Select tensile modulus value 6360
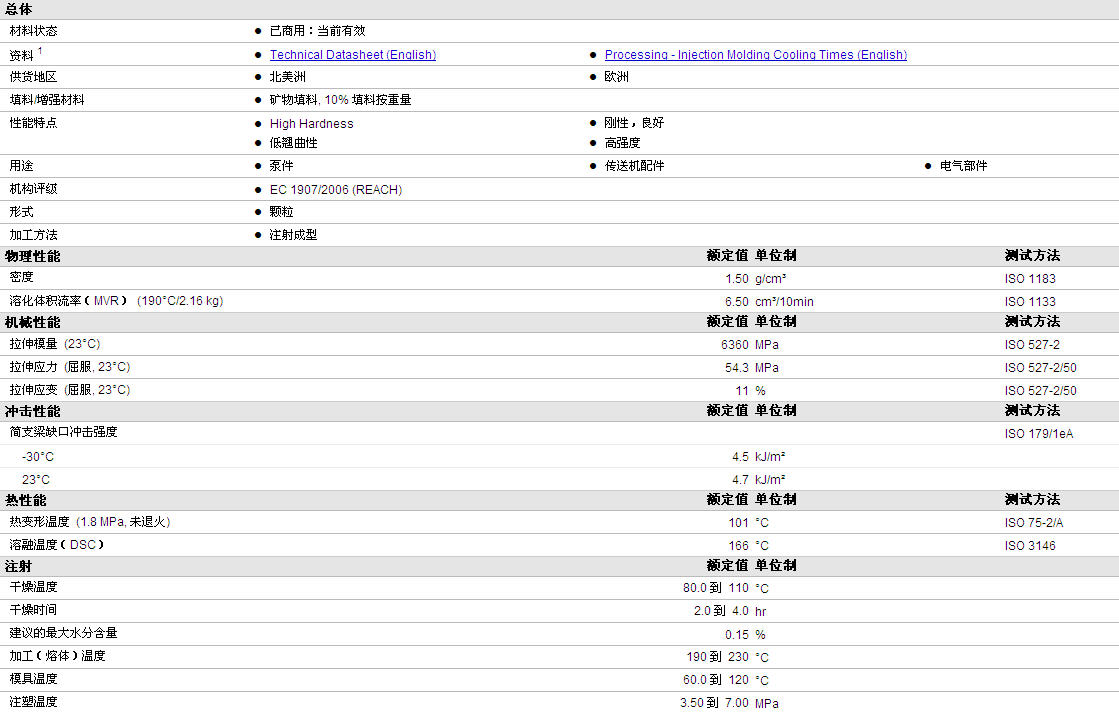Image resolution: width=1119 pixels, height=712 pixels. point(734,345)
